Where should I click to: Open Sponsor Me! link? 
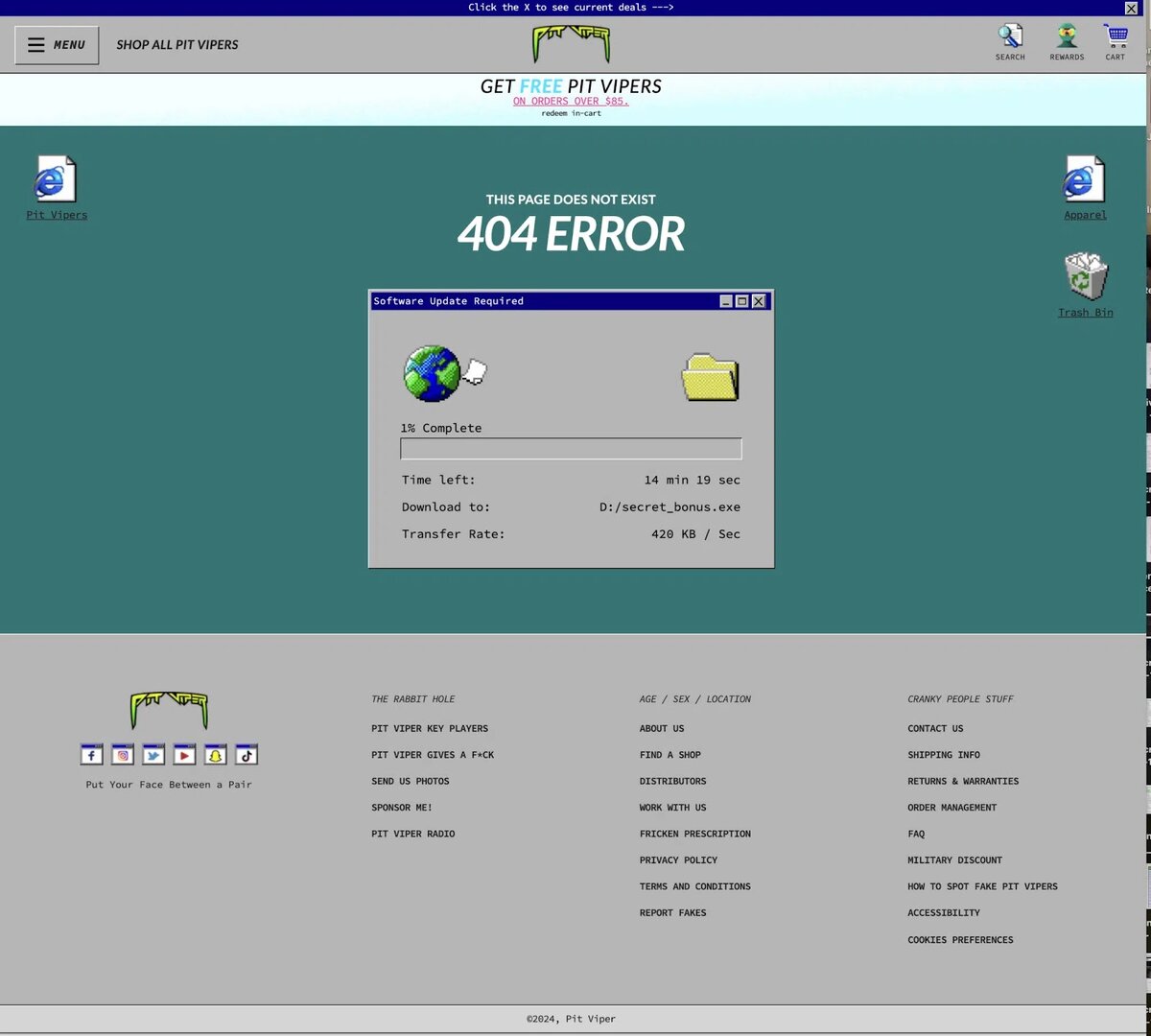pos(402,808)
